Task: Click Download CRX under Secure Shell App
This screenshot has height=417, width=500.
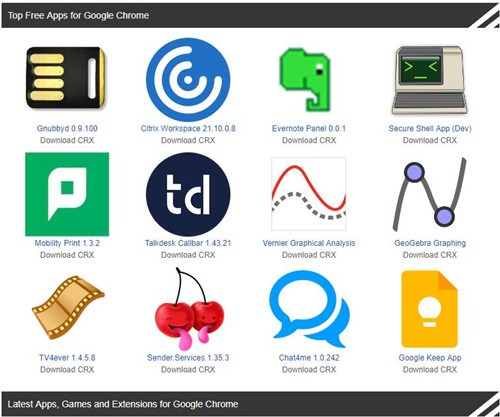Action: [x=430, y=140]
